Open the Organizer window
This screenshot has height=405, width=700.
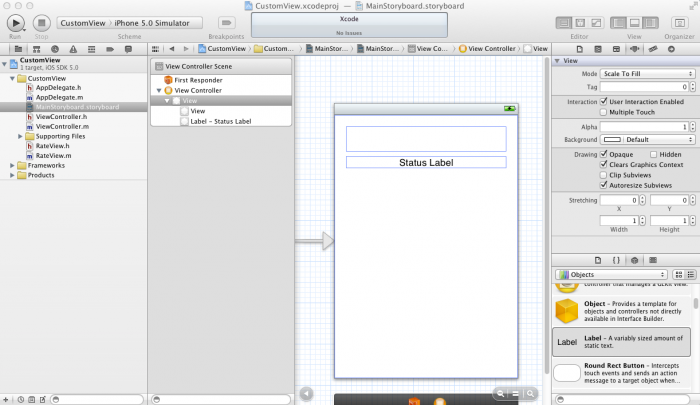point(679,23)
